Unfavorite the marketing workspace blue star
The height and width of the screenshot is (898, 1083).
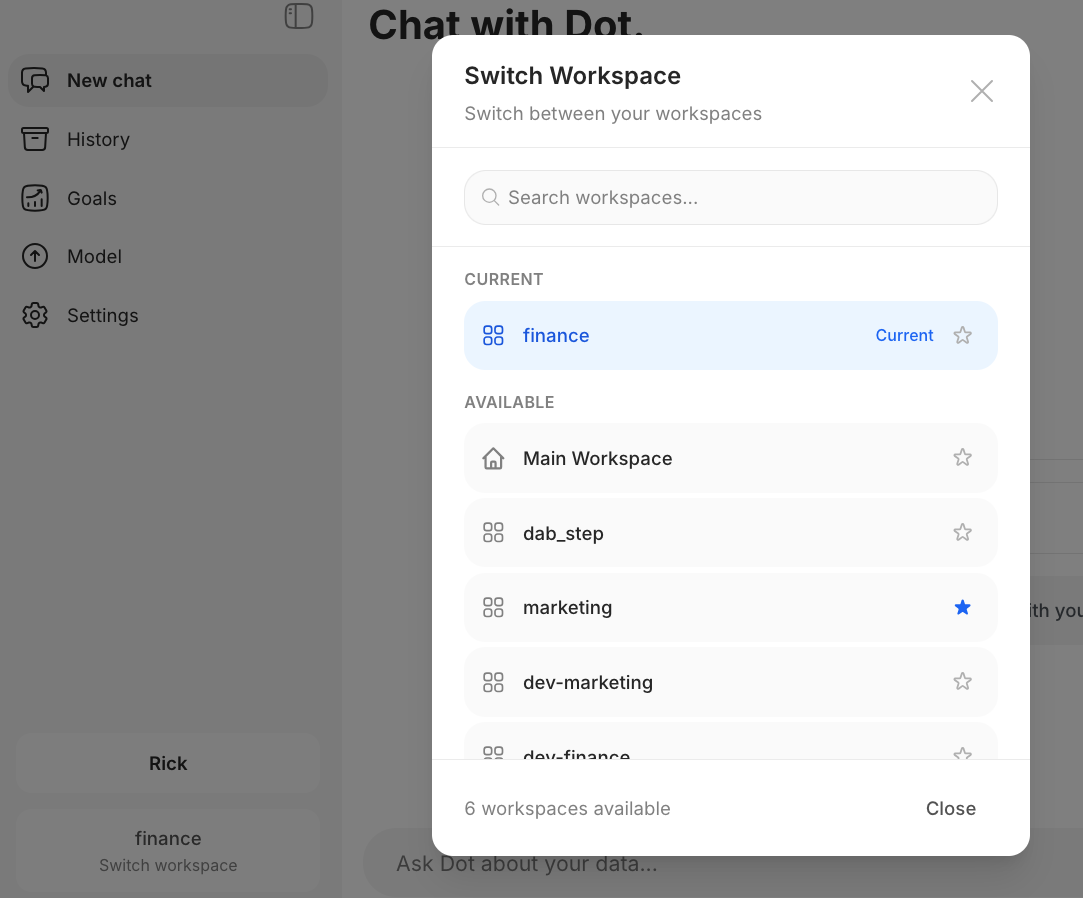pos(962,607)
